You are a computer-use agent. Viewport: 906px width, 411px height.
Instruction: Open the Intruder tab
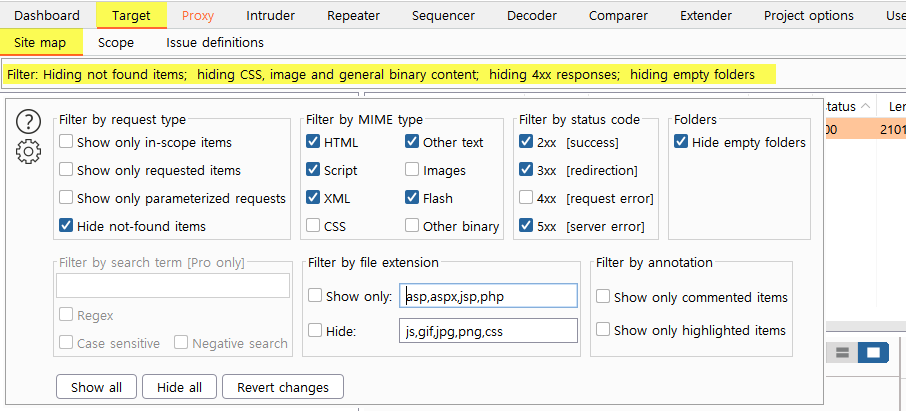pyautogui.click(x=270, y=16)
